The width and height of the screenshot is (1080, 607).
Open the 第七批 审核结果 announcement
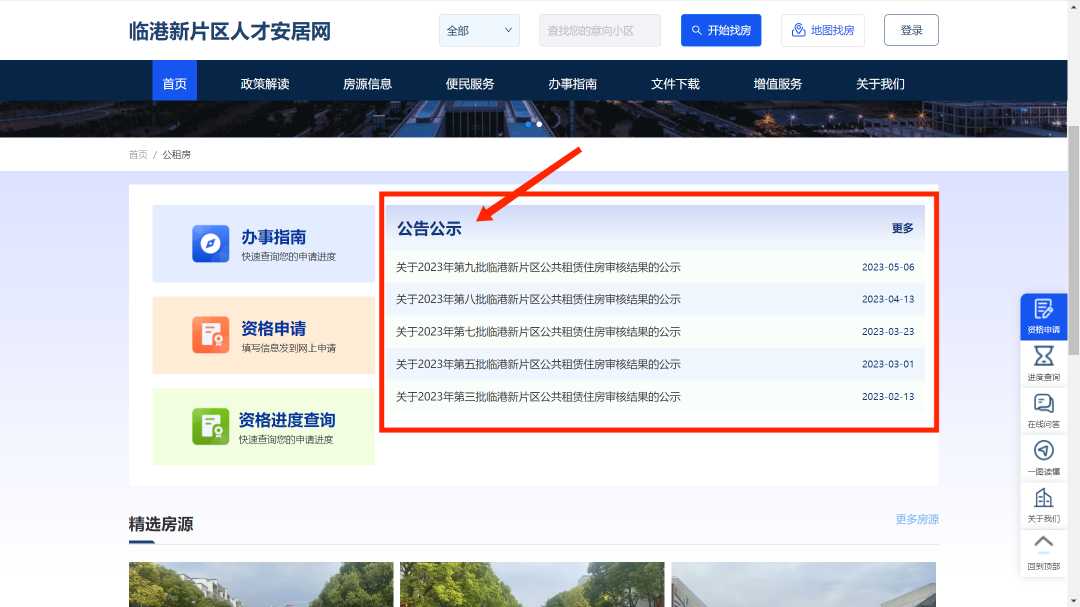538,332
